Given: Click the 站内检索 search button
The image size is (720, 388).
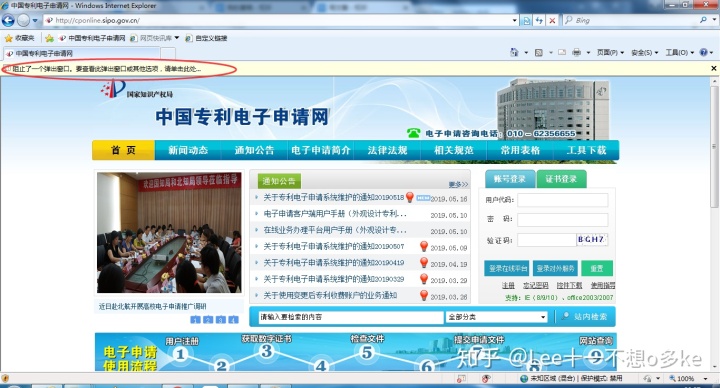Looking at the screenshot, I should pyautogui.click(x=585, y=317).
